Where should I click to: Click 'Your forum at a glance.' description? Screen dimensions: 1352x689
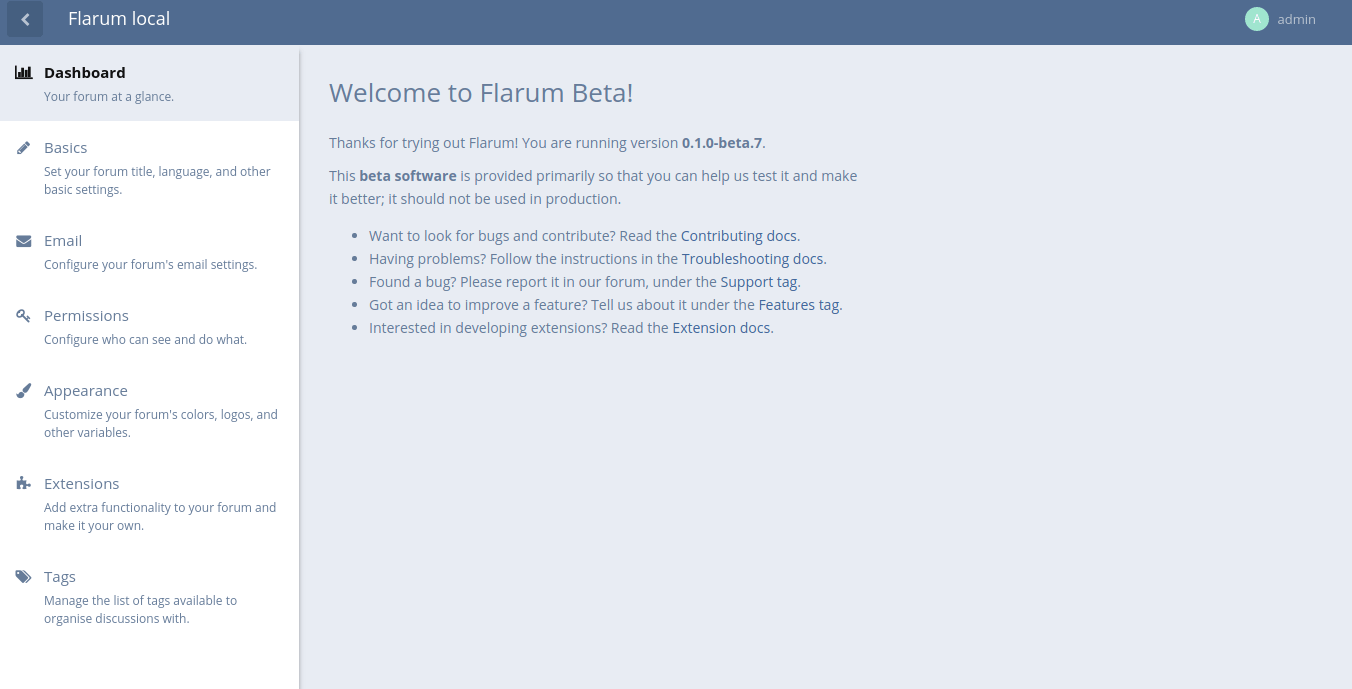coord(109,97)
